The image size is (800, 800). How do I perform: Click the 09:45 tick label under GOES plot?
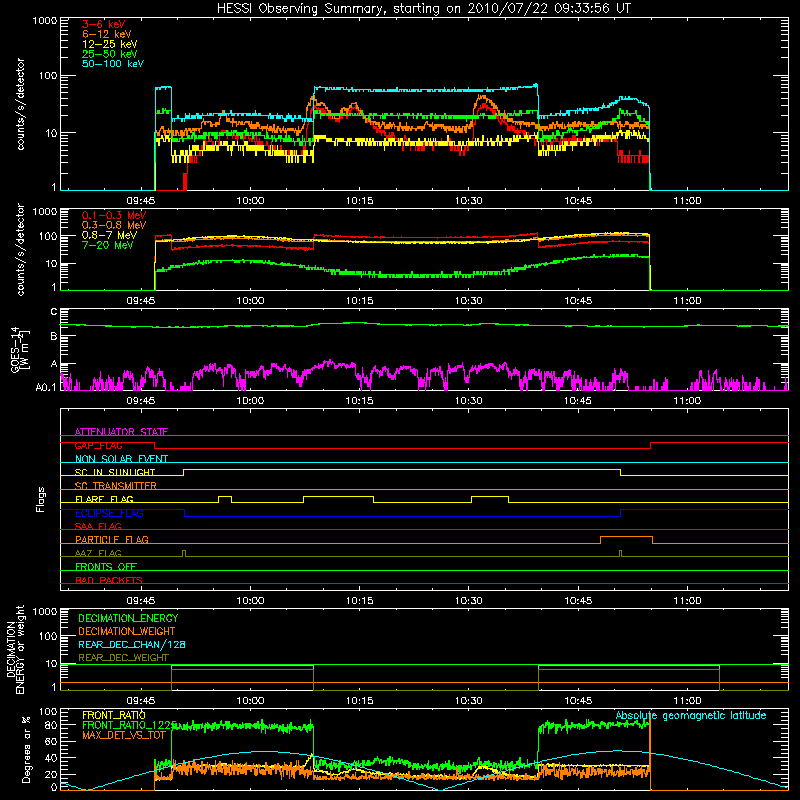(141, 401)
